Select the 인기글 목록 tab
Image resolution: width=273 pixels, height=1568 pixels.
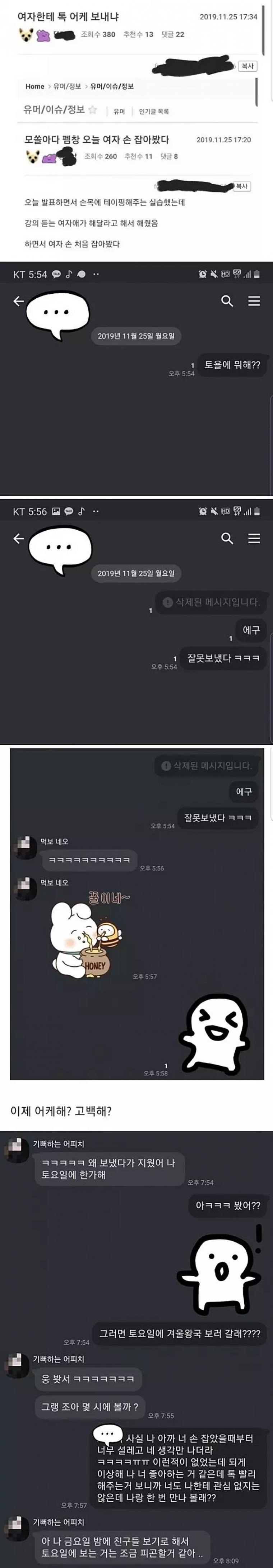[x=154, y=112]
